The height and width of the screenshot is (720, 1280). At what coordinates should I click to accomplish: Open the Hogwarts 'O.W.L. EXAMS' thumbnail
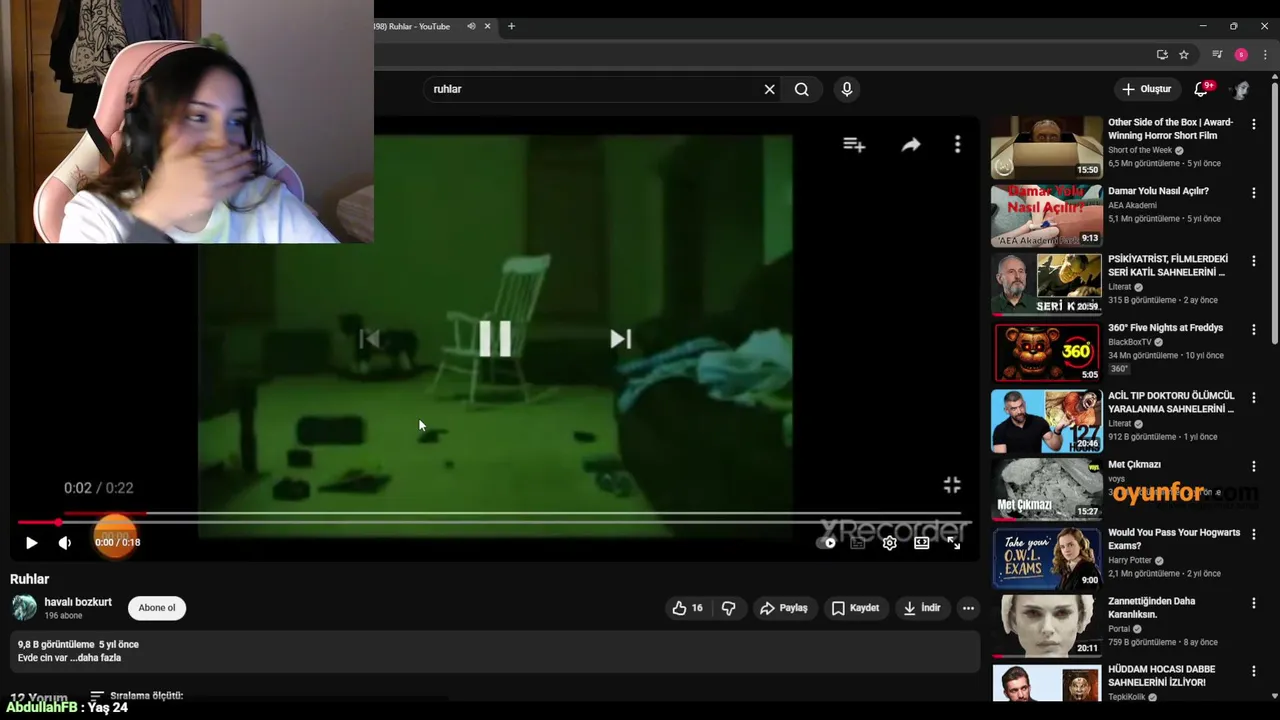coord(1047,557)
